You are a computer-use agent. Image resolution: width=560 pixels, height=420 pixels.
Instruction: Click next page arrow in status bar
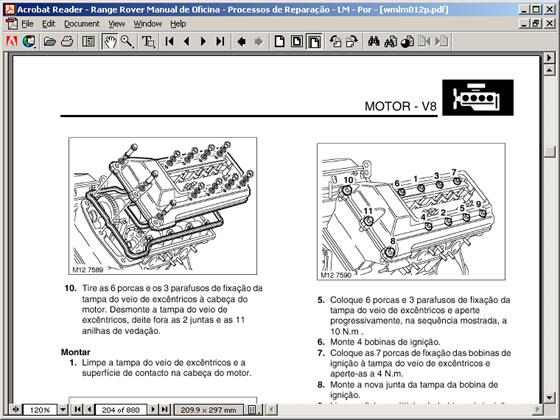click(153, 409)
